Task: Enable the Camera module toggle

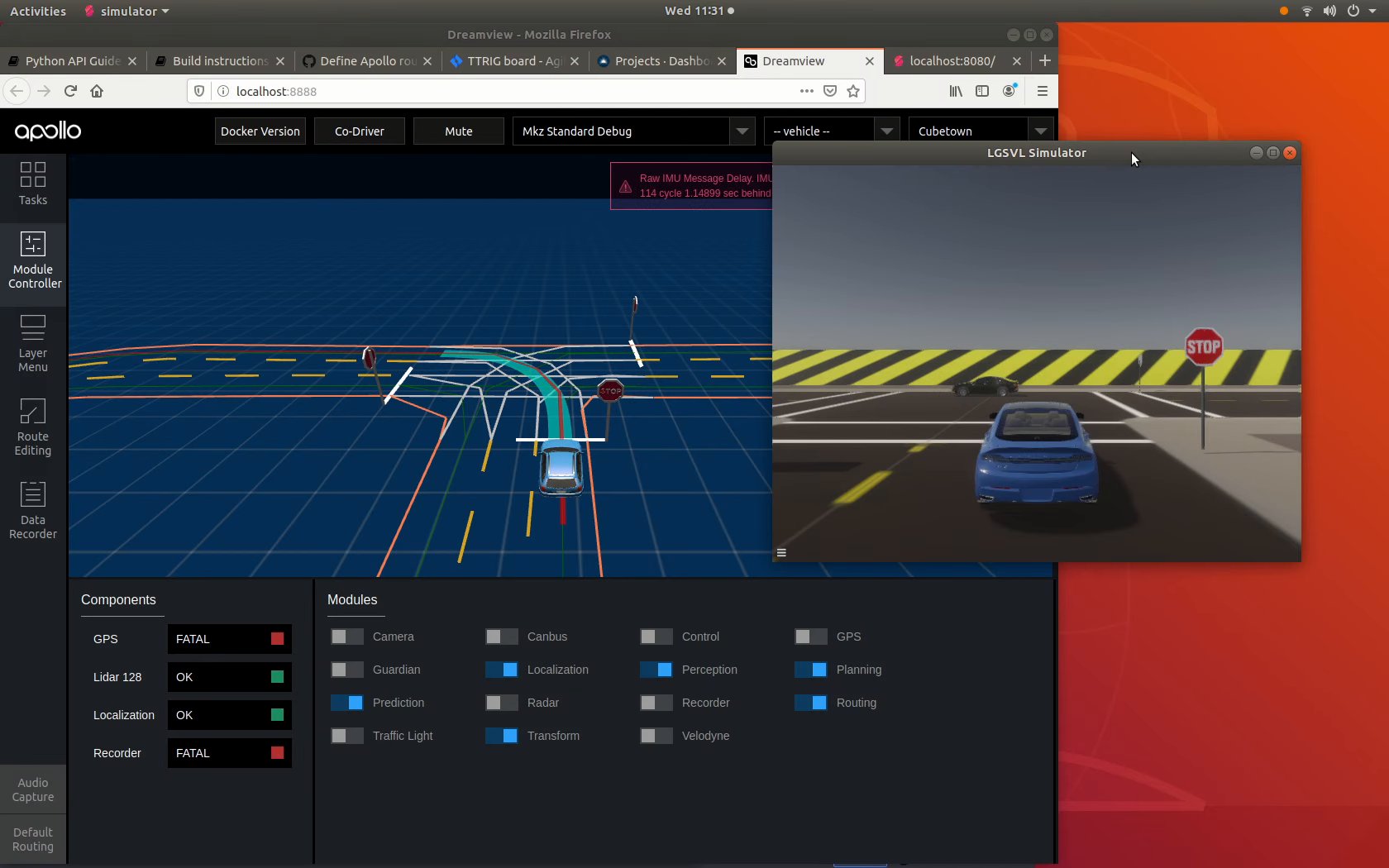Action: click(346, 637)
